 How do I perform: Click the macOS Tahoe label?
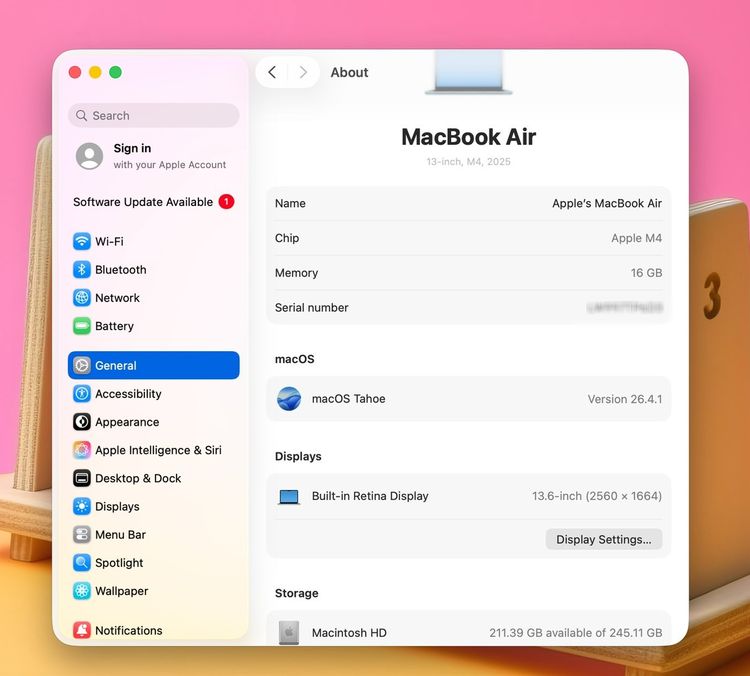pos(348,399)
